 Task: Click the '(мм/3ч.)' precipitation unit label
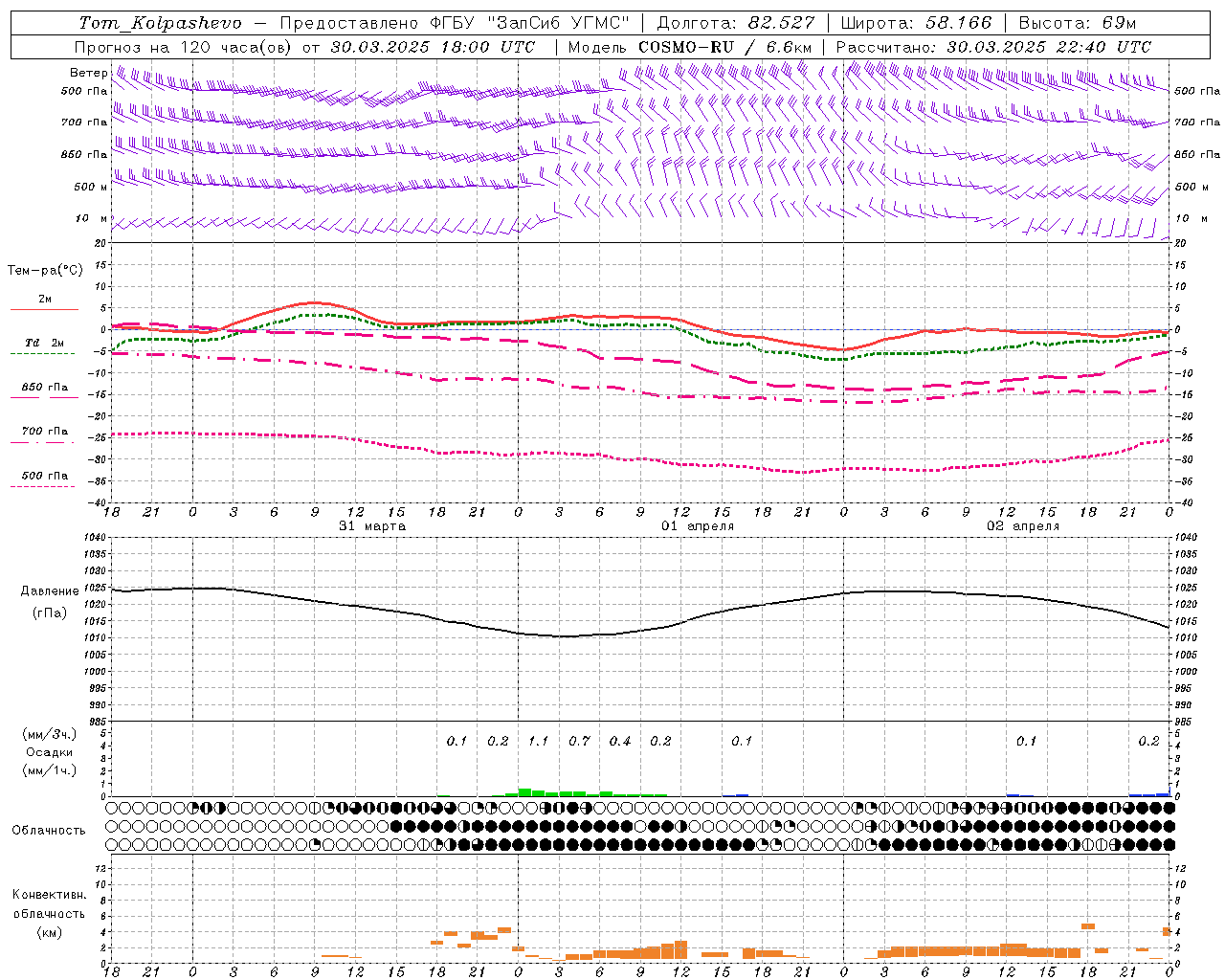coord(49,734)
